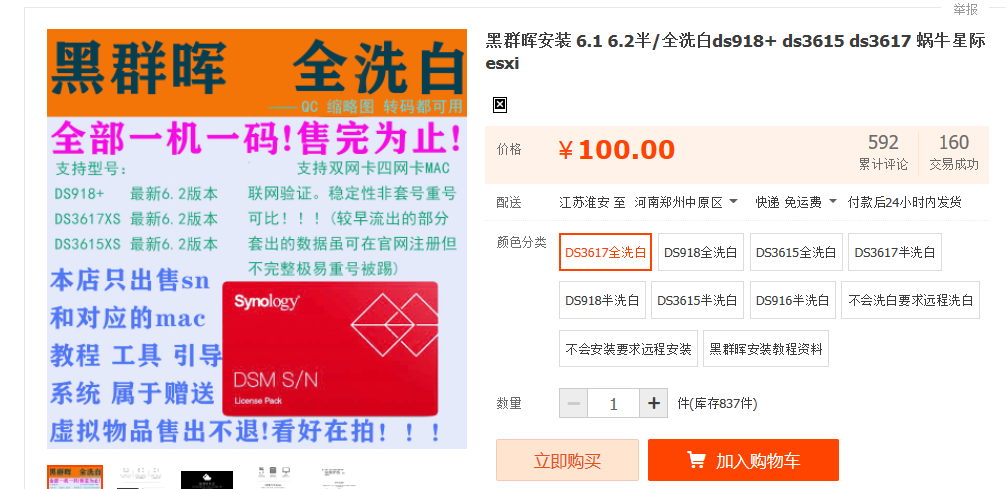Click the quantity input field
Screen dimensions: 1006x489
click(x=613, y=403)
